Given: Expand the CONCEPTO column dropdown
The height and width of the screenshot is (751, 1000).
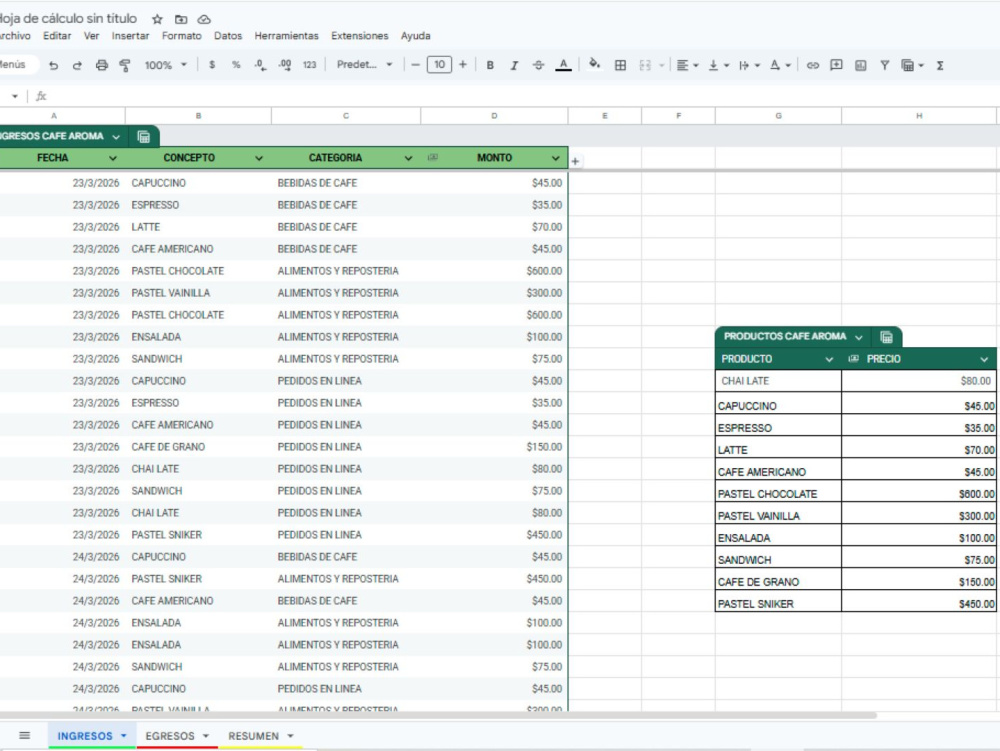Looking at the screenshot, I should pos(259,158).
